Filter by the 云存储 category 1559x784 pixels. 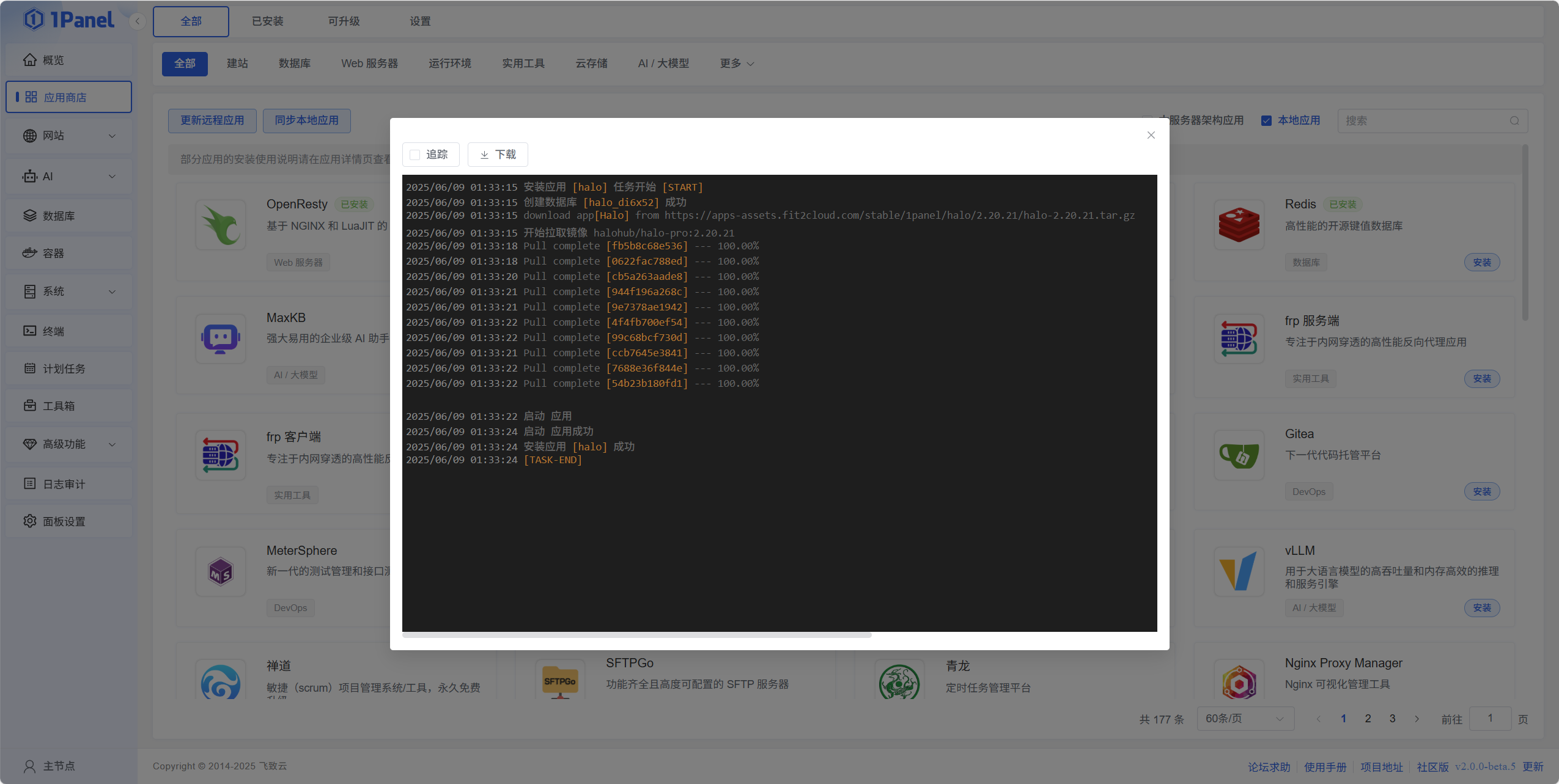click(x=591, y=64)
